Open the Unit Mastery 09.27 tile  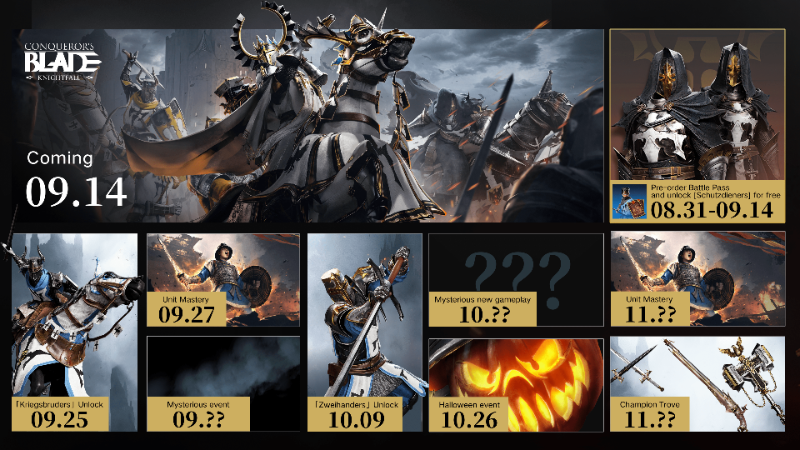(223, 280)
